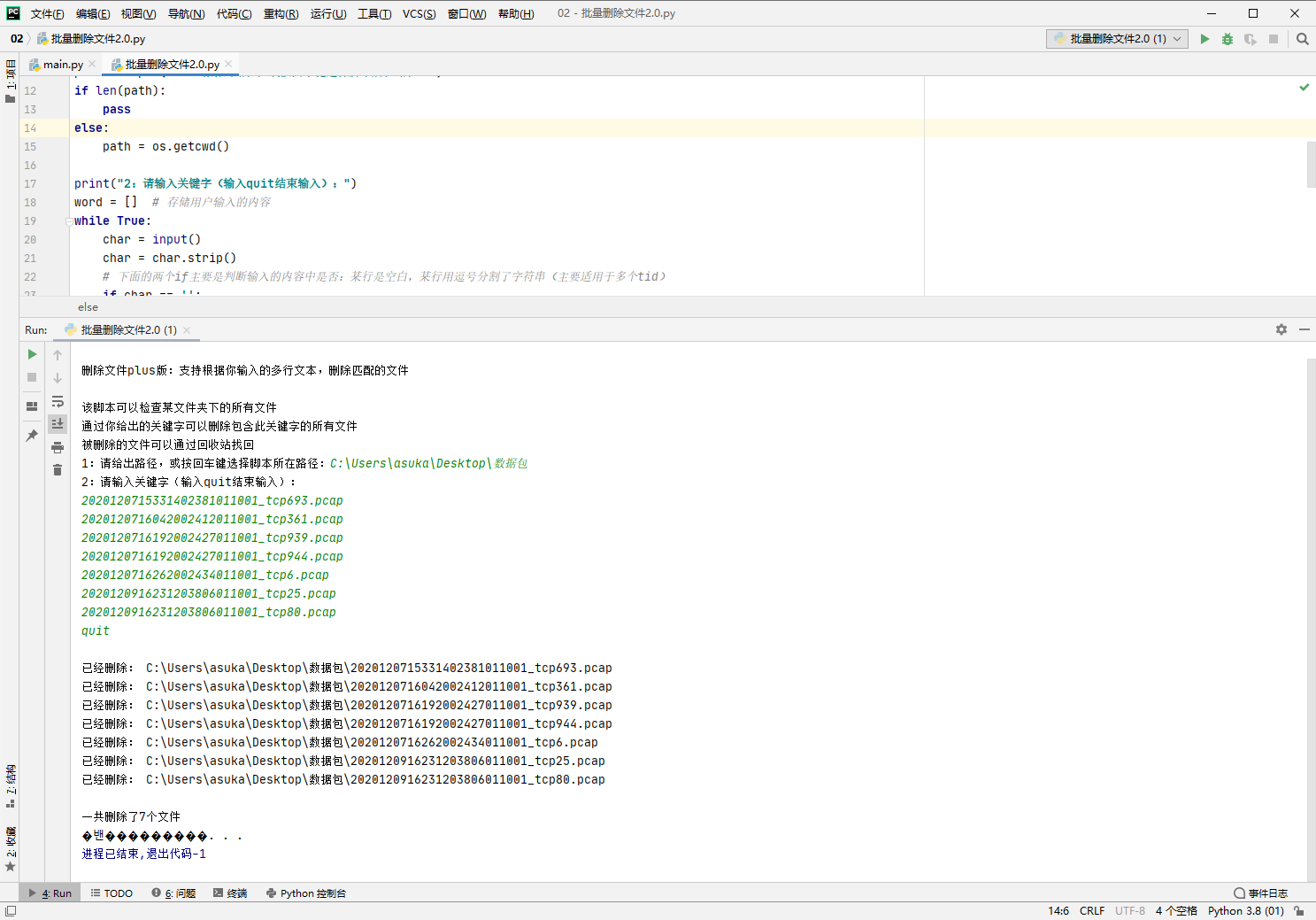Image resolution: width=1316 pixels, height=920 pixels.
Task: Click the green inspection checkmark
Action: click(1304, 87)
